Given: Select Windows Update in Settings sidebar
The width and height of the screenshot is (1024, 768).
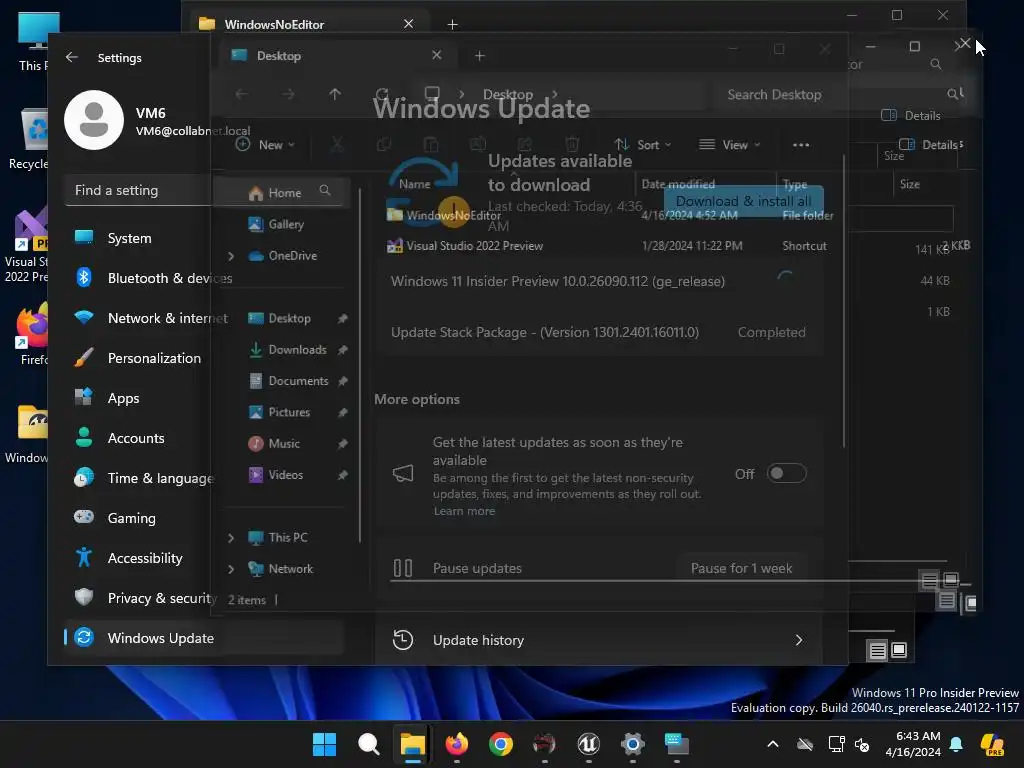Looking at the screenshot, I should click(x=204, y=637).
